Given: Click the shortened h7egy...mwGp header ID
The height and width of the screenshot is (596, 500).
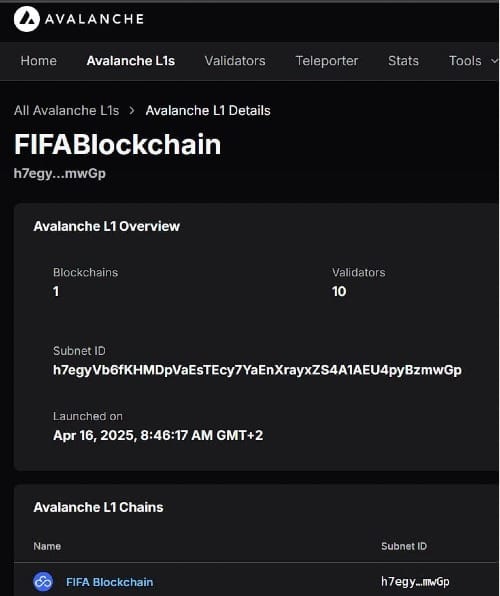Looking at the screenshot, I should (x=60, y=173).
